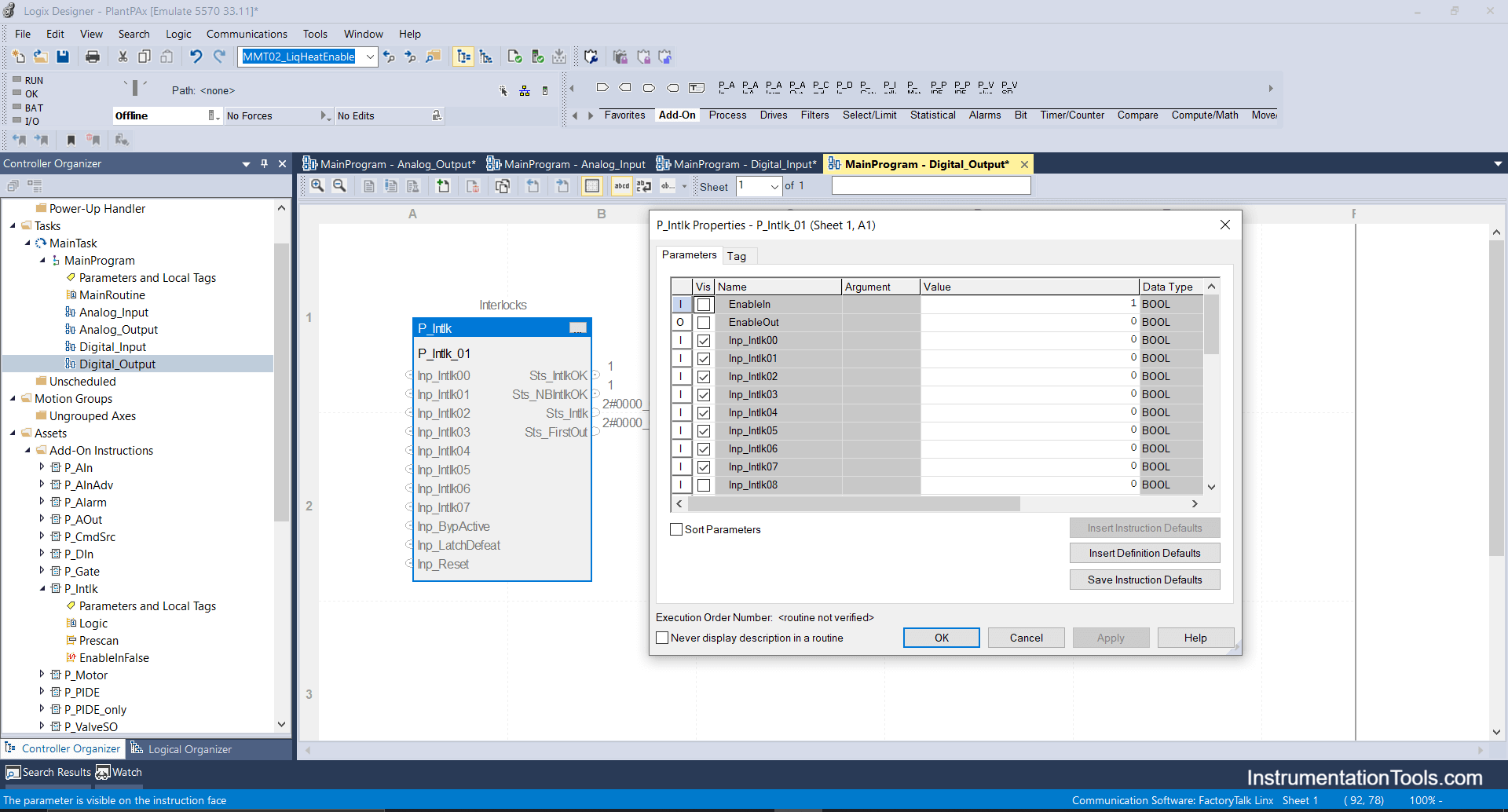Click OK in P_Intlk Properties dialog

click(941, 638)
